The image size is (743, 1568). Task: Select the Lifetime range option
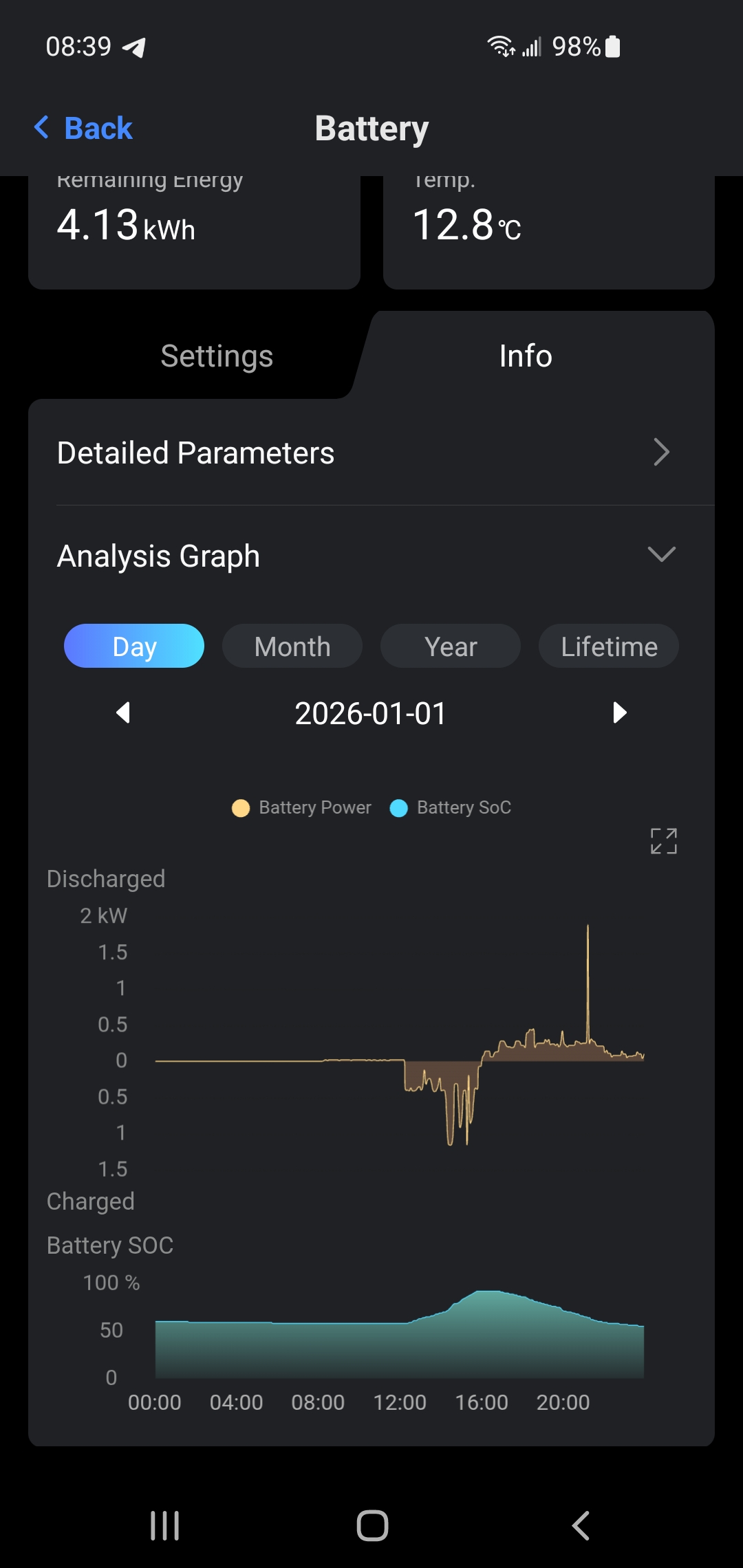point(609,646)
